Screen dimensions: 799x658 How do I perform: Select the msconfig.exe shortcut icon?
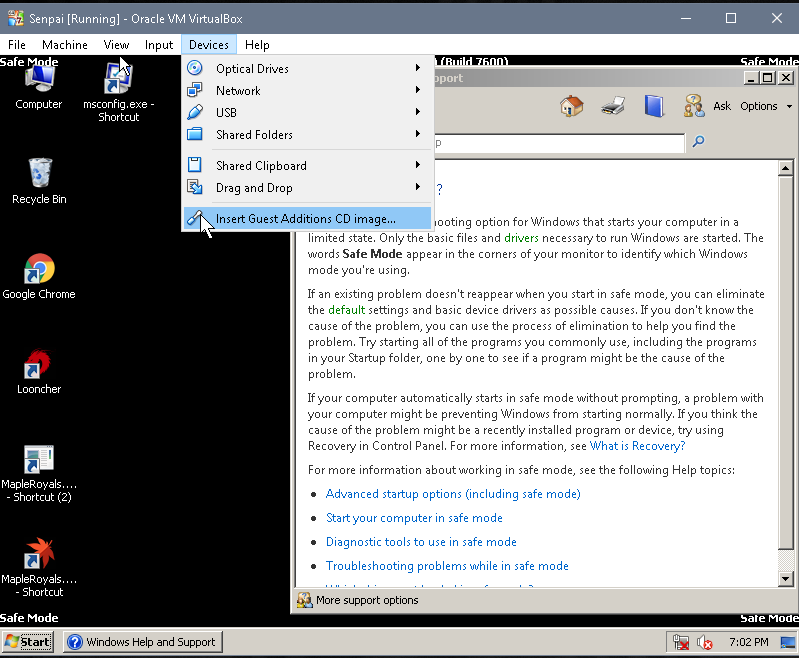point(118,92)
